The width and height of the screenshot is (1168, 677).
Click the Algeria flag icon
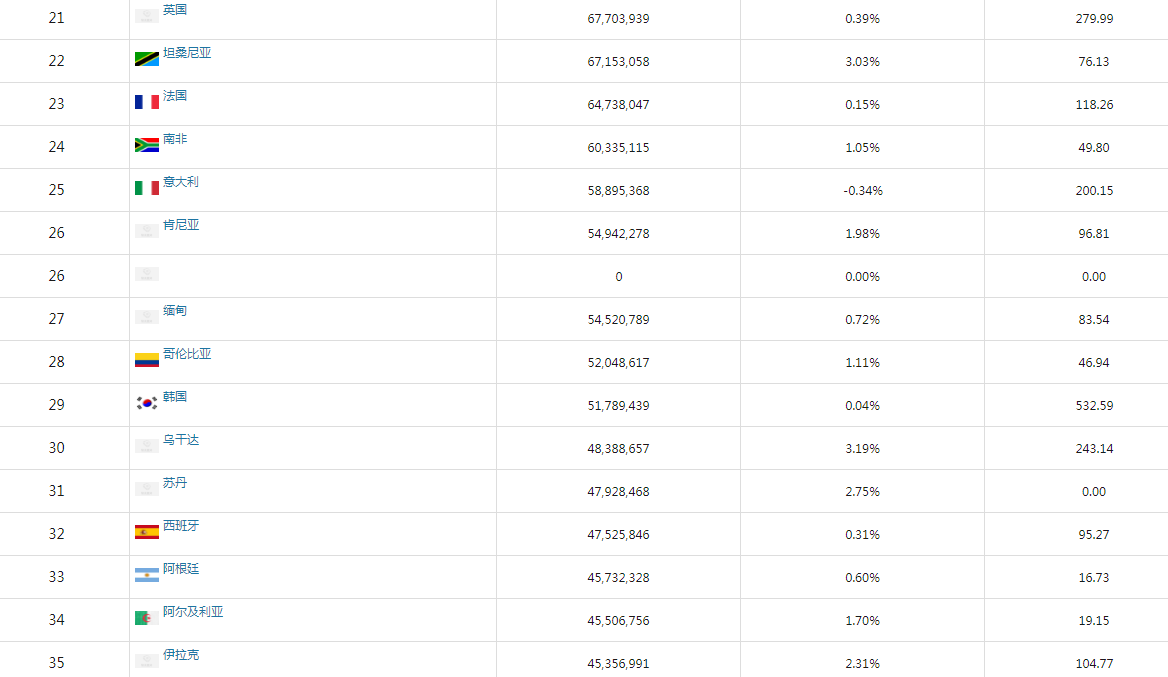147,618
